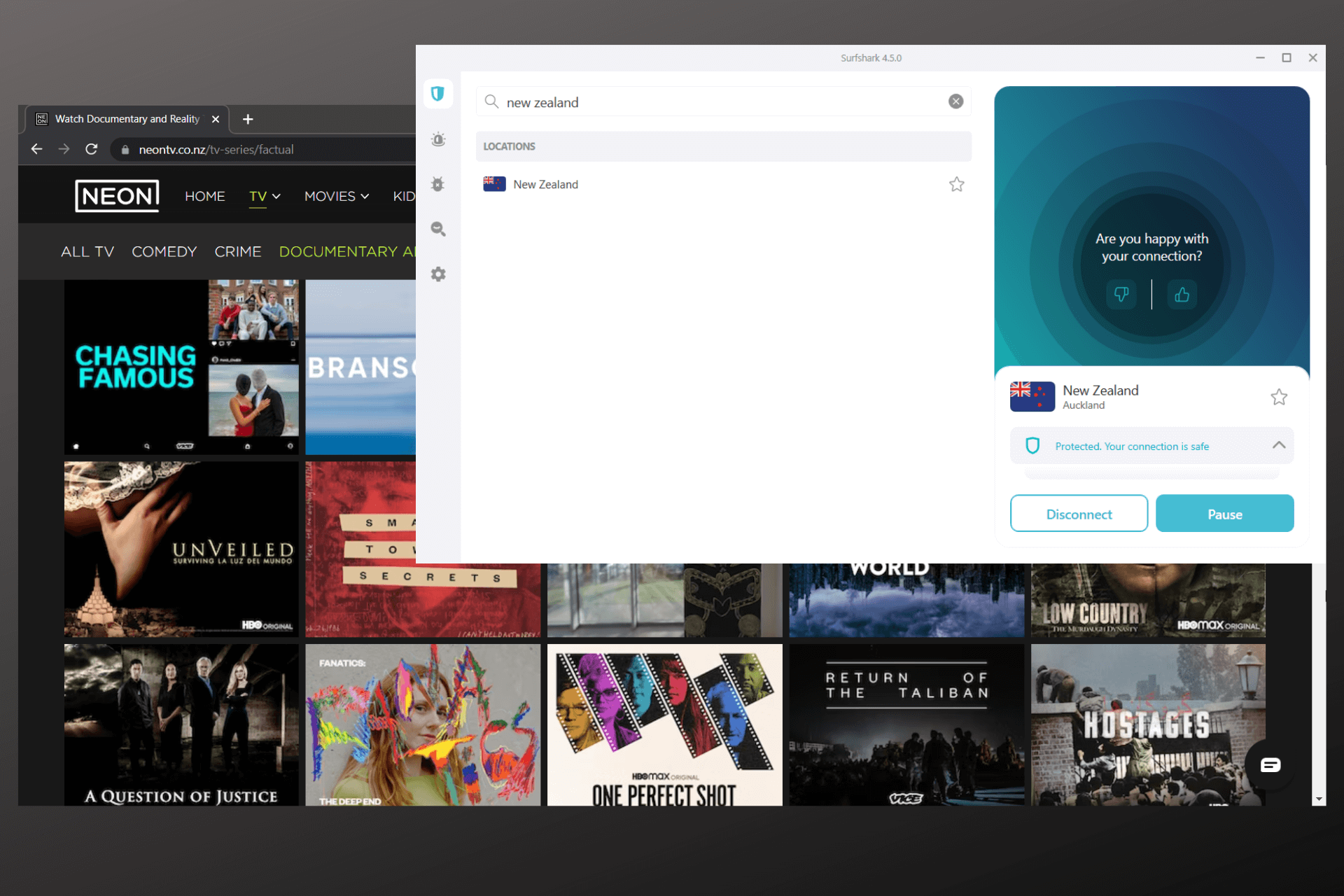
Task: Open the Surfshark VPN shield tab
Action: pyautogui.click(x=437, y=94)
